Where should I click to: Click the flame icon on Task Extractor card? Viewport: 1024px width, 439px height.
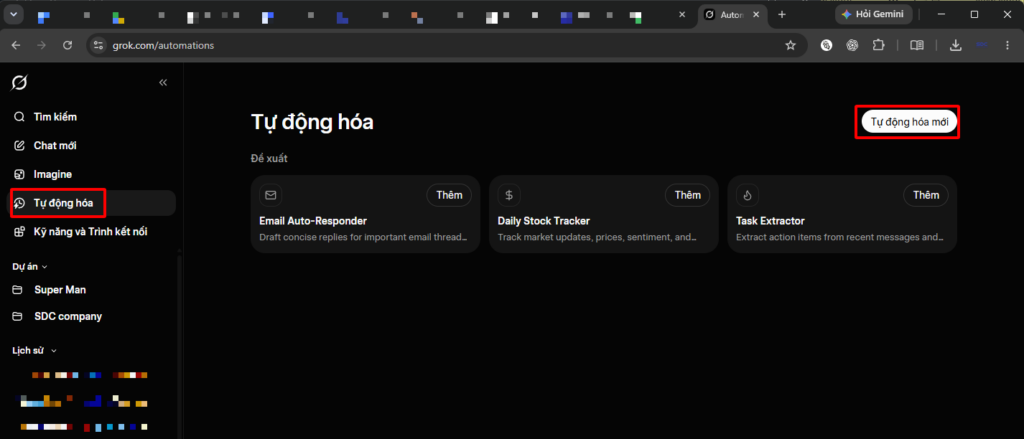(x=747, y=195)
